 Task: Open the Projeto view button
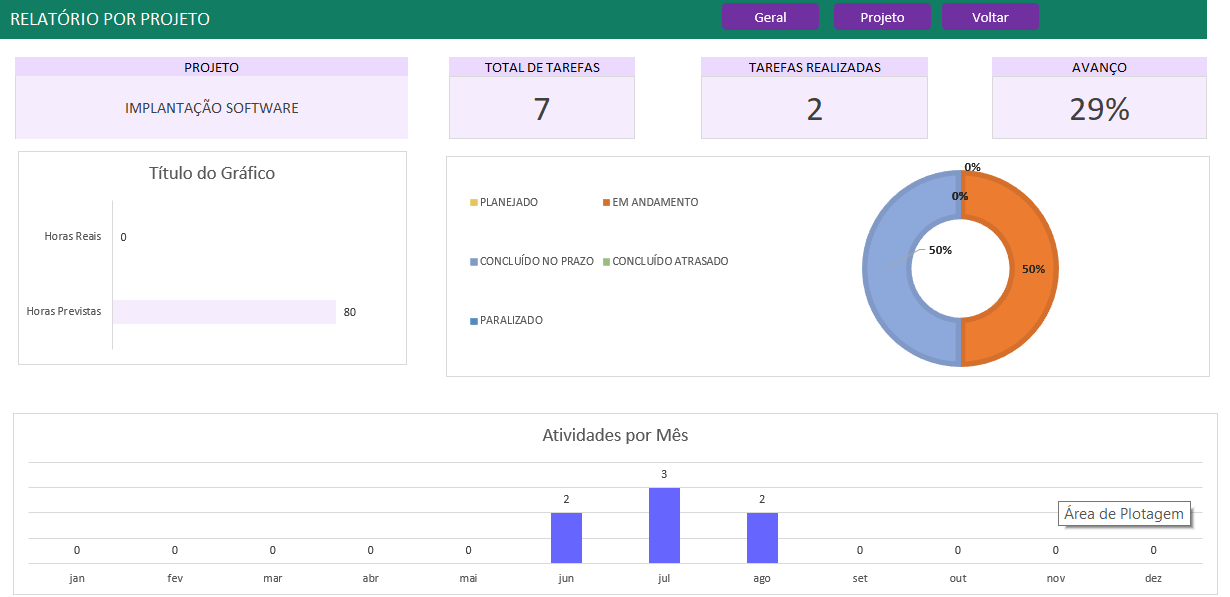point(882,17)
